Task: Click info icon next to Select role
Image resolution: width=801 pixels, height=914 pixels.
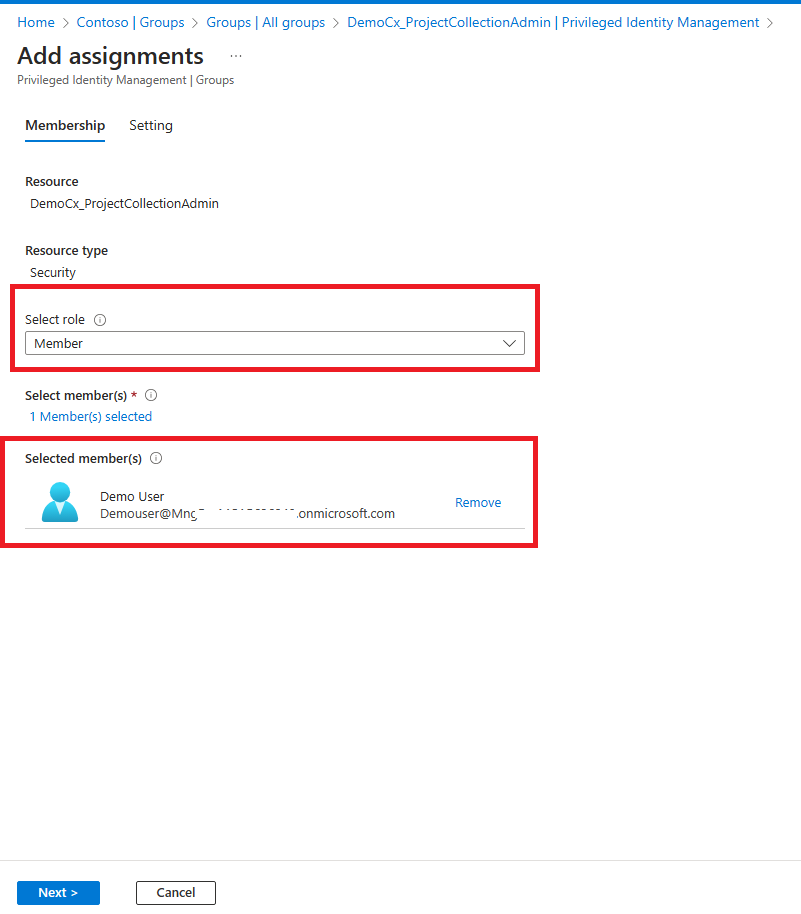Action: (100, 320)
